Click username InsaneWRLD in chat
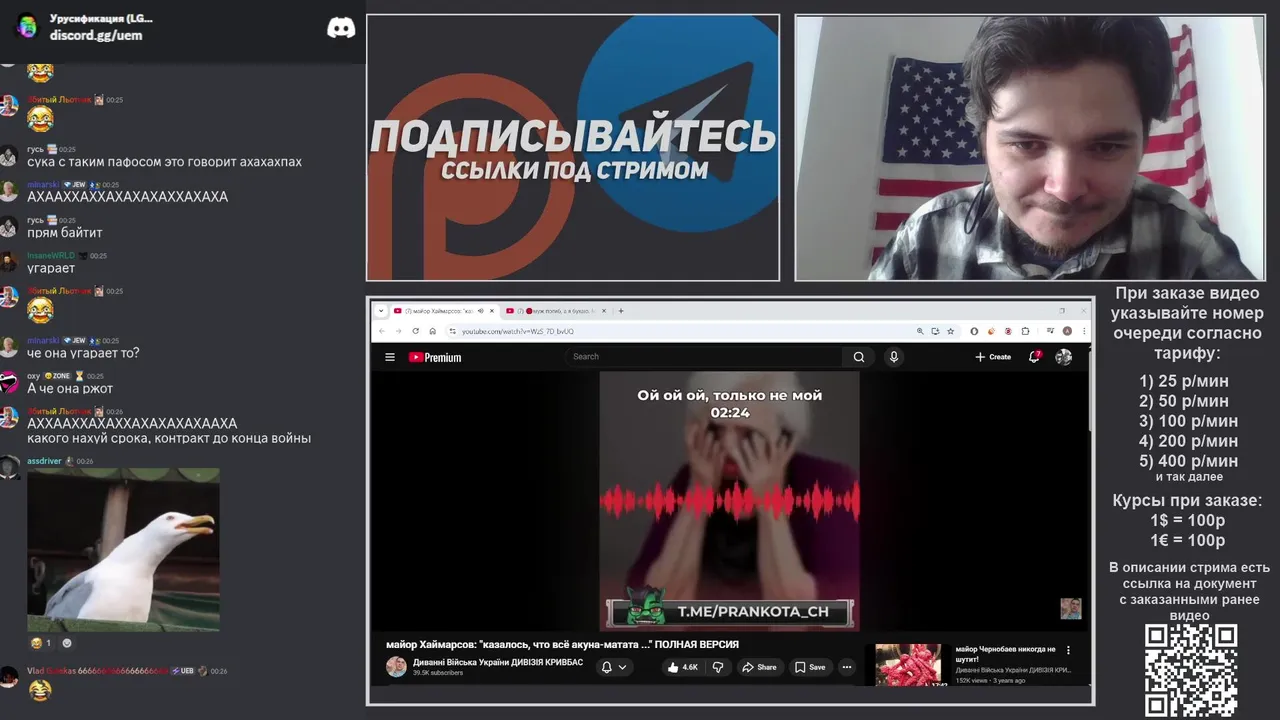Viewport: 1280px width, 720px height. point(51,255)
